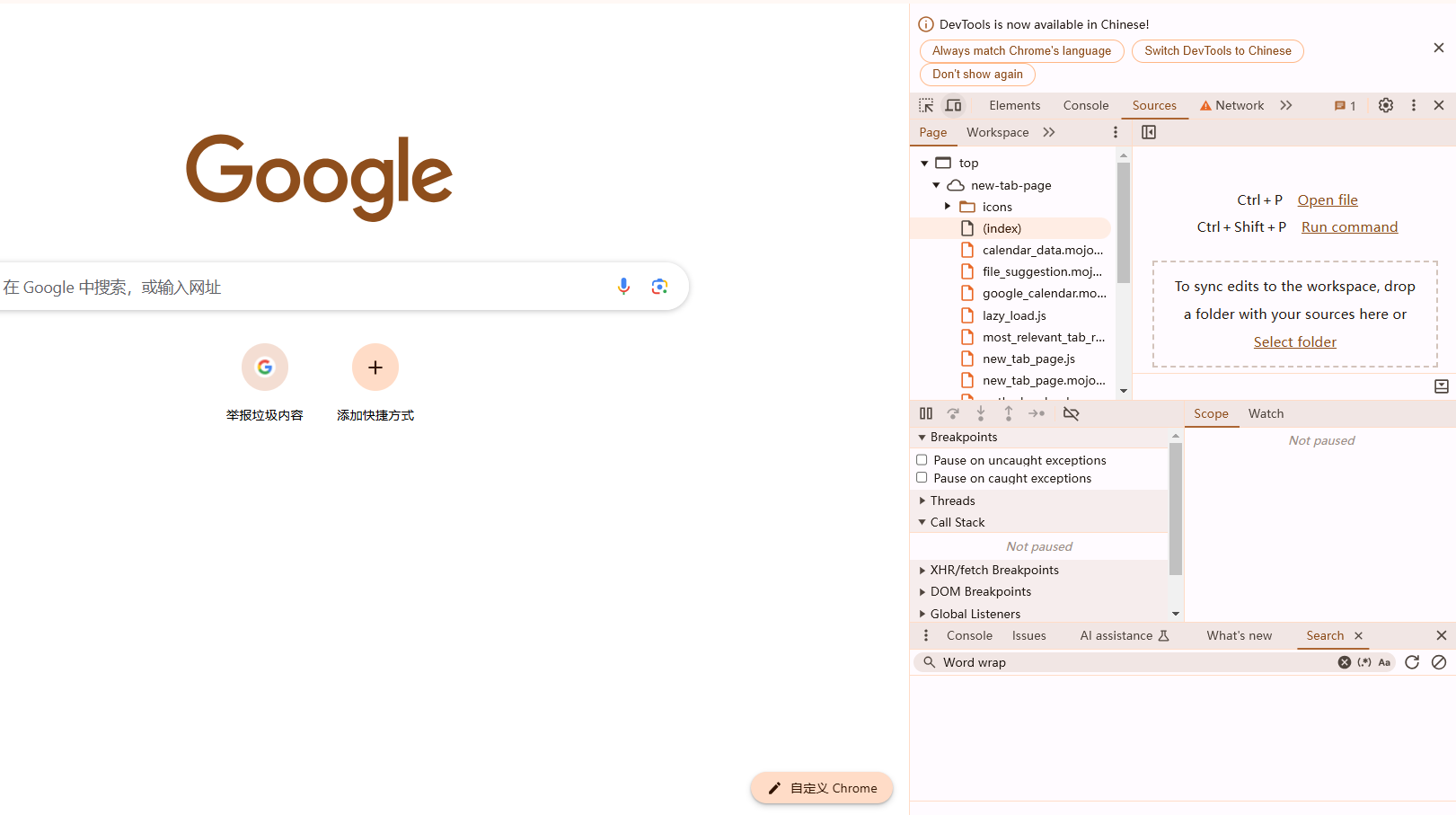Check Pause on caught exceptions
Image resolution: width=1456 pixels, height=815 pixels.
[922, 478]
